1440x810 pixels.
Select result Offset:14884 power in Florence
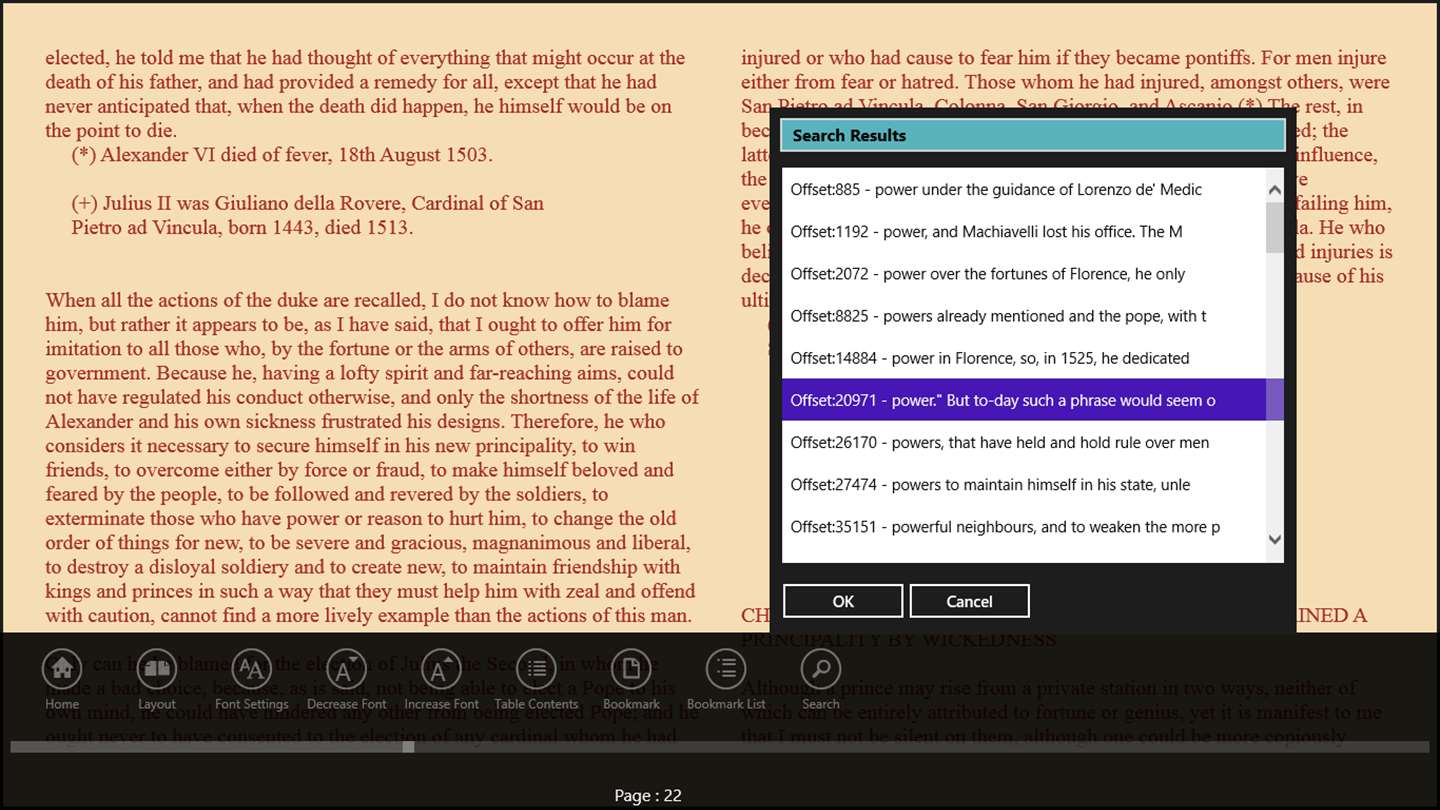coord(1024,357)
